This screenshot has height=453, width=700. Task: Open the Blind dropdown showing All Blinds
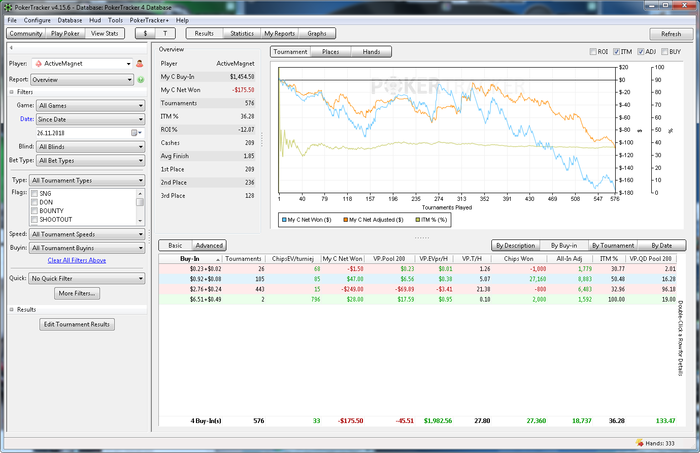tap(91, 147)
